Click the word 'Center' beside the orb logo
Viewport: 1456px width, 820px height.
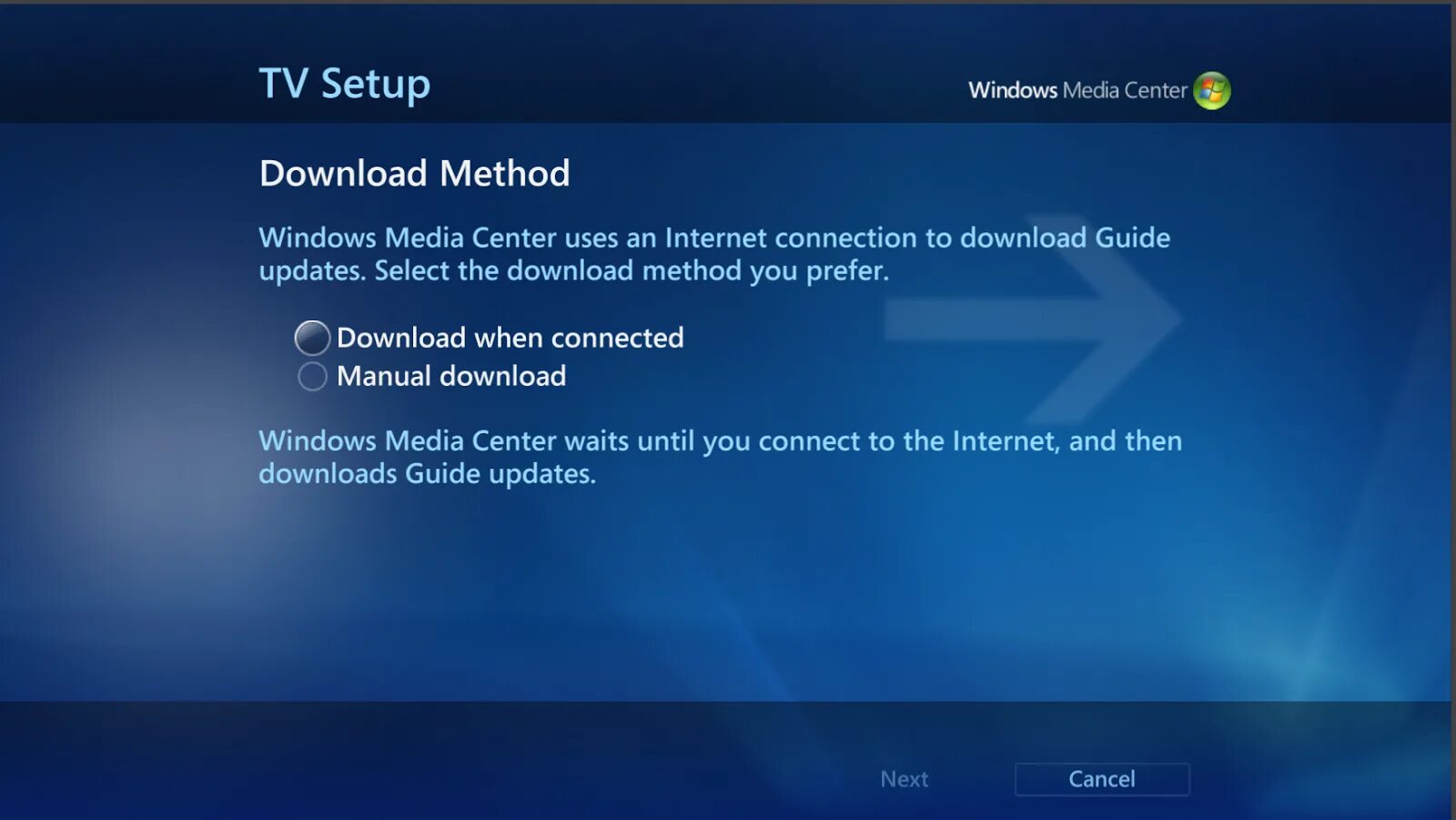point(1156,90)
